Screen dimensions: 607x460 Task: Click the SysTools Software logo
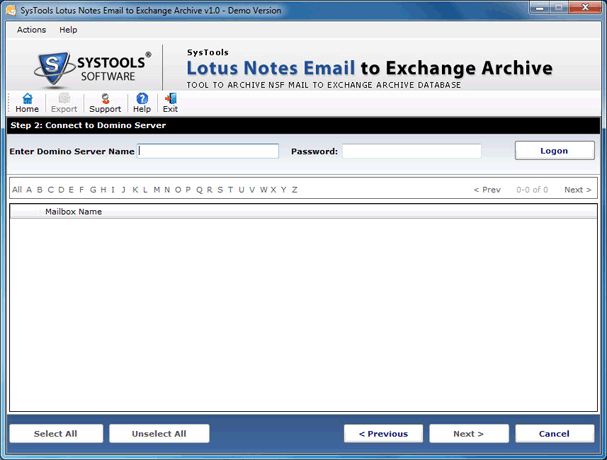pyautogui.click(x=93, y=68)
